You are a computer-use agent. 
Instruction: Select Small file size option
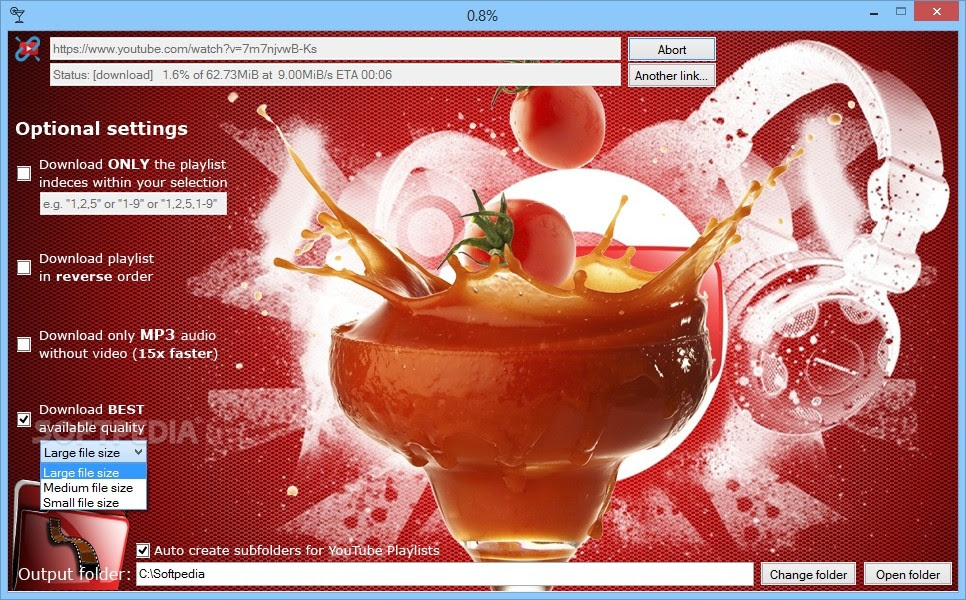point(94,502)
